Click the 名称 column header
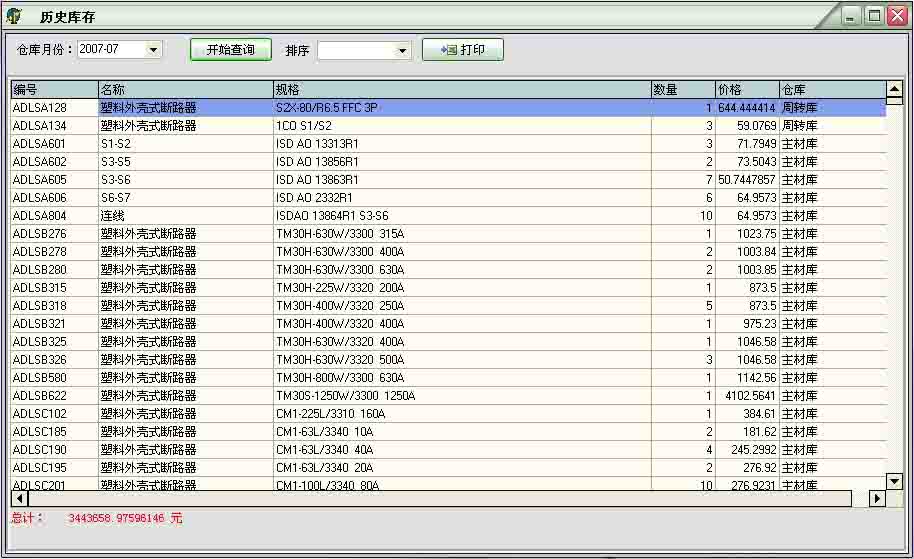The height and width of the screenshot is (559, 914). 185,90
